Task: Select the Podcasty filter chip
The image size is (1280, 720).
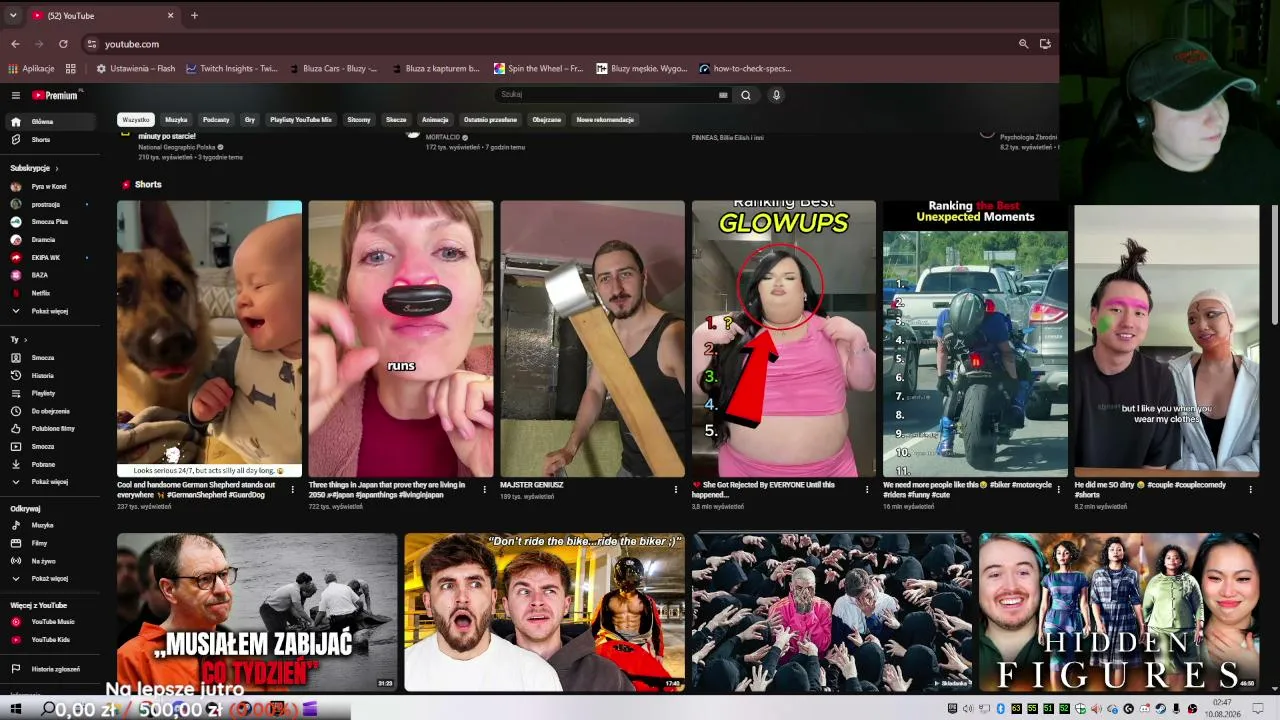Action: point(216,120)
